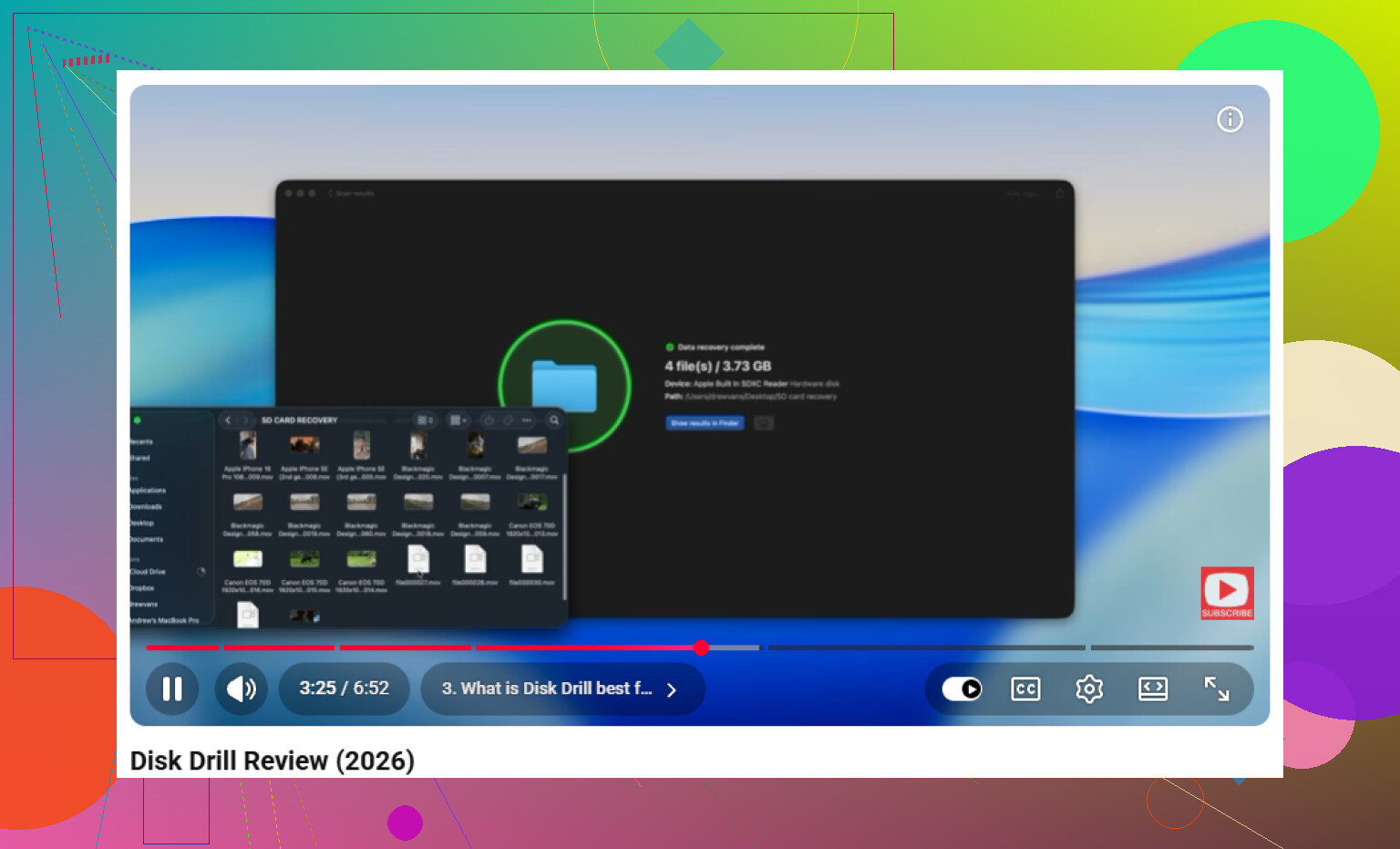This screenshot has width=1400, height=849.
Task: Select Canon EOS 70D ...013.mov thumbnail
Action: tap(532, 502)
